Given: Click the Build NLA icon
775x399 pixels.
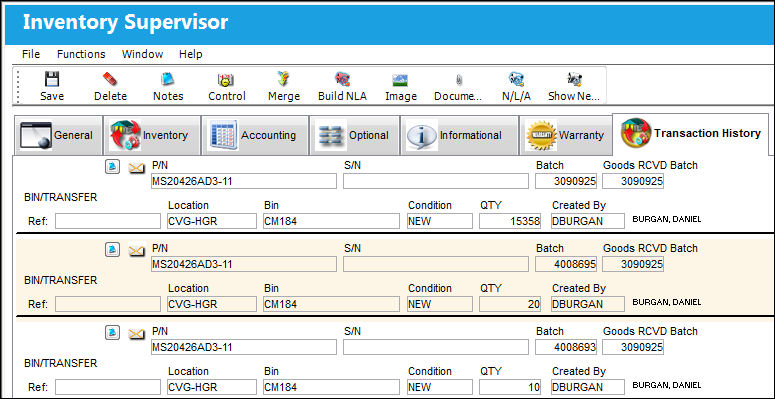Looking at the screenshot, I should click(342, 80).
